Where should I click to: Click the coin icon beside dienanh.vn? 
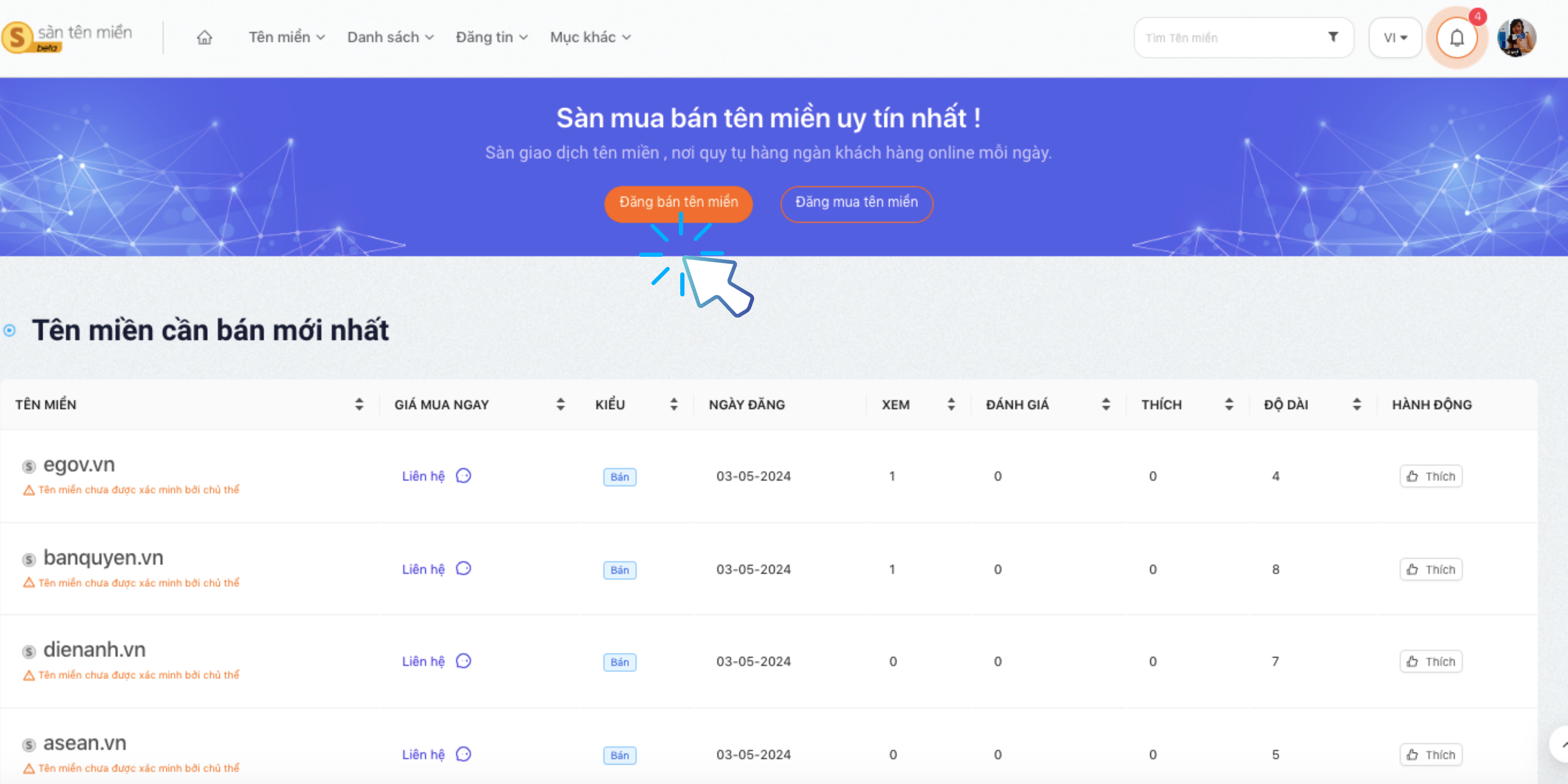tap(29, 652)
